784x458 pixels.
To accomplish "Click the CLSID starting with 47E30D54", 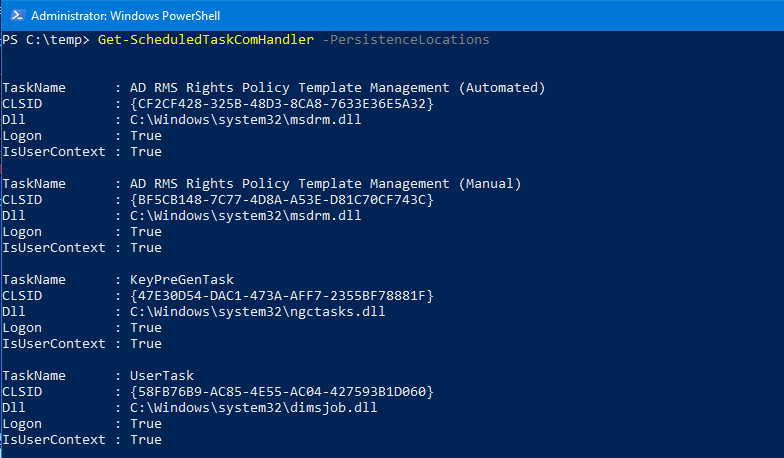I will coord(282,296).
